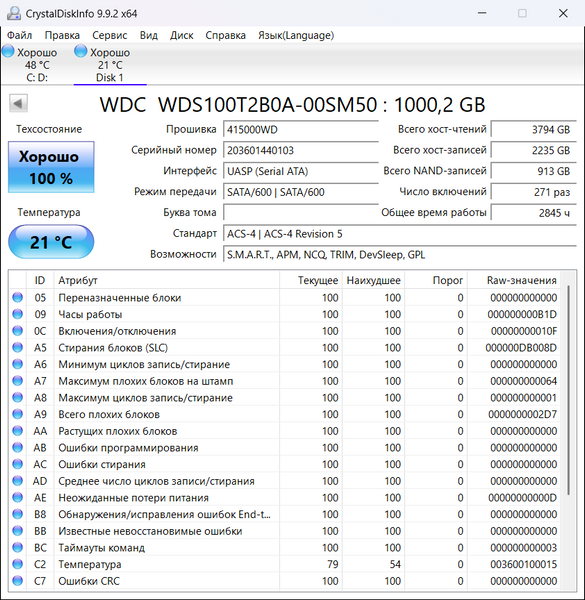Click the serial number field 203601440103

[301, 150]
